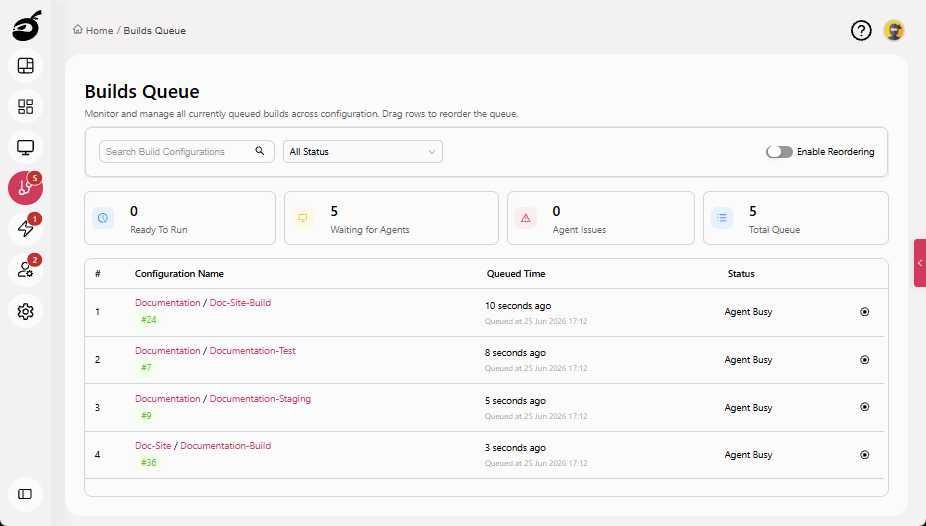Click build number tag #36

click(x=149, y=463)
